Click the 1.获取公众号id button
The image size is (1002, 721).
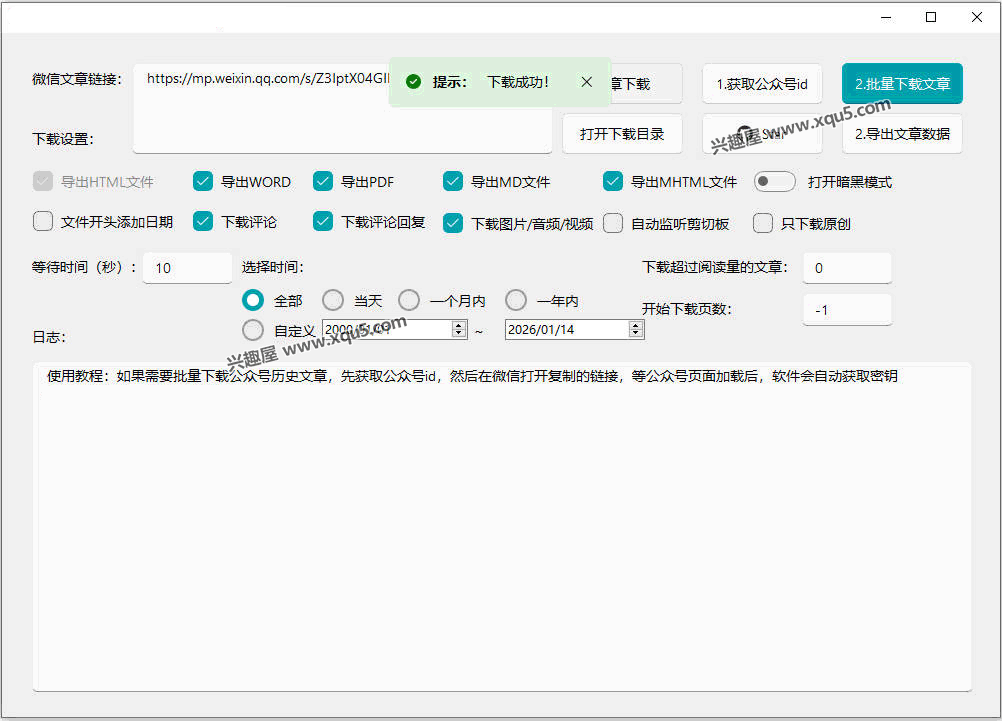(x=761, y=84)
